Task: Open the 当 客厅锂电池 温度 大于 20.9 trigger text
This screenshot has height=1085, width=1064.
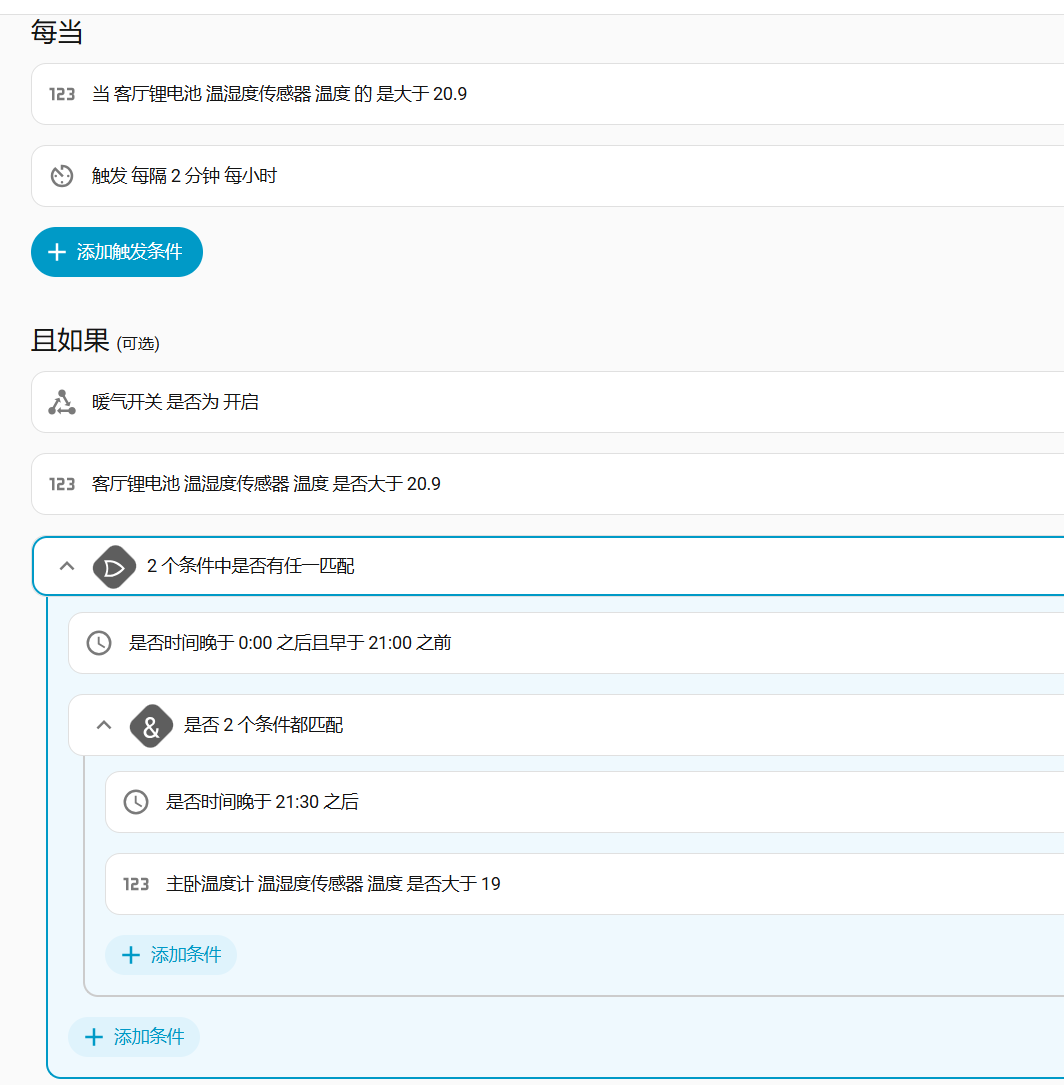Action: point(279,94)
